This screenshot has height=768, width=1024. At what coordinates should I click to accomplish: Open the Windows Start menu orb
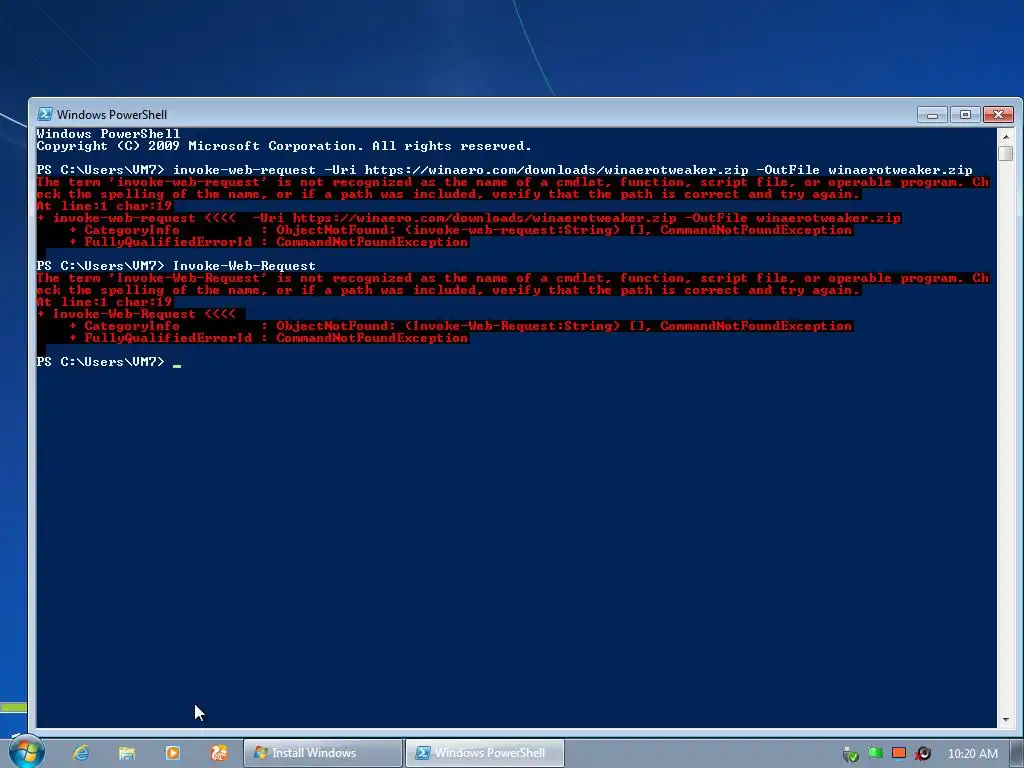[x=26, y=751]
